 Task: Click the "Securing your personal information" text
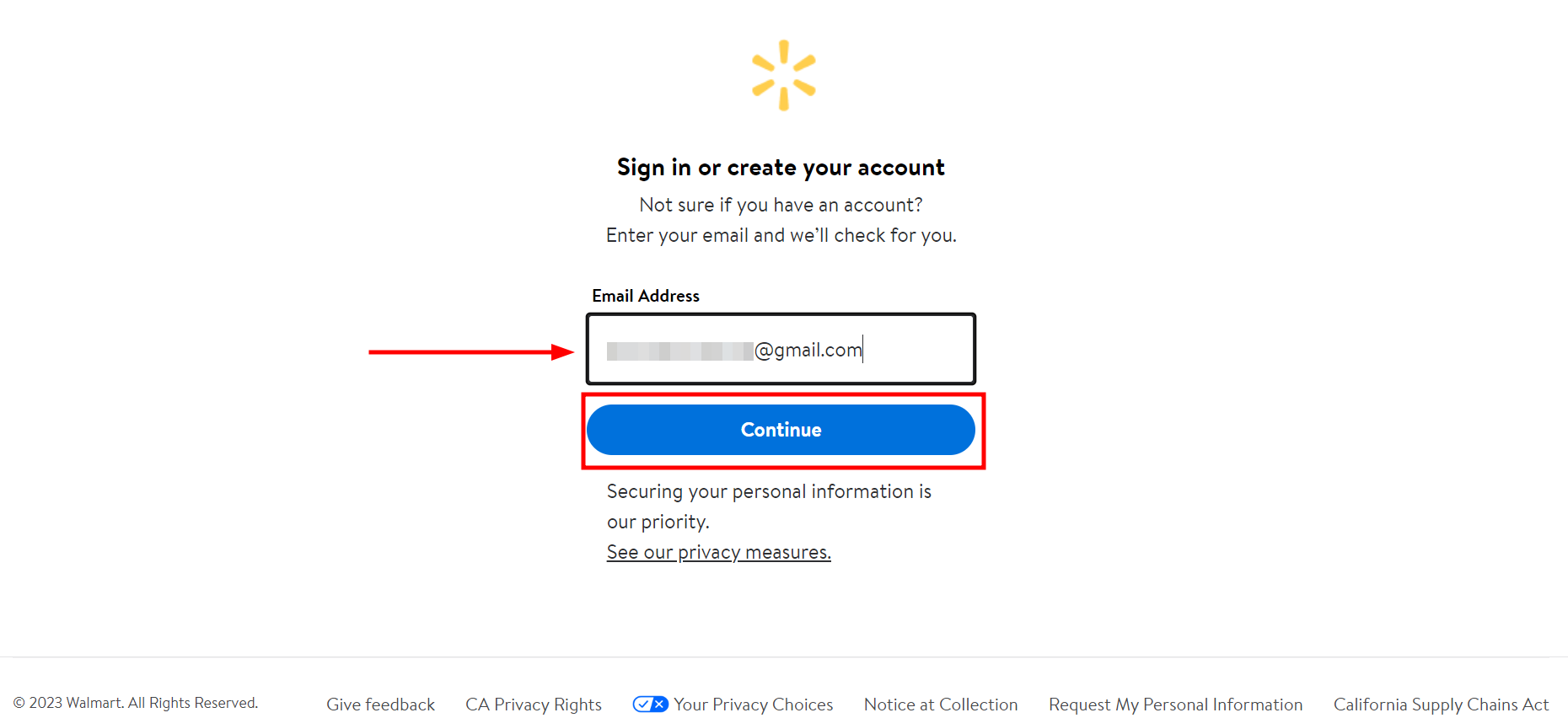(768, 491)
